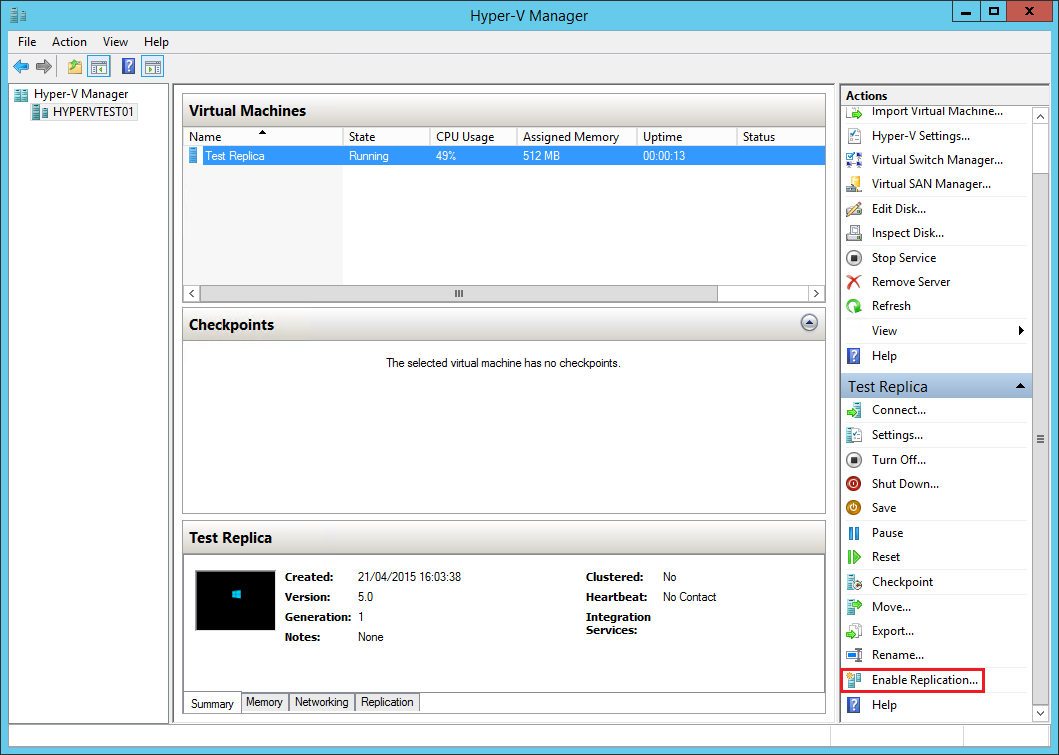Viewport: 1059px width, 755px height.
Task: Click the Turn Off icon
Action: click(x=854, y=460)
